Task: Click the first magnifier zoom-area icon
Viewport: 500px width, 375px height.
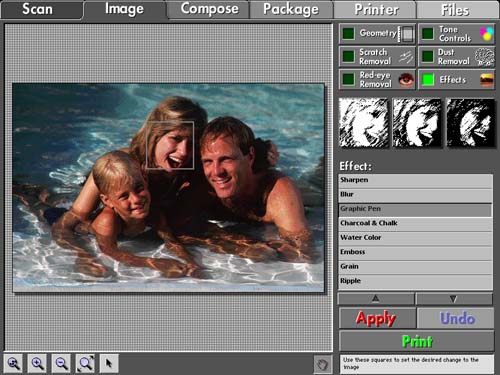Action: [x=13, y=363]
